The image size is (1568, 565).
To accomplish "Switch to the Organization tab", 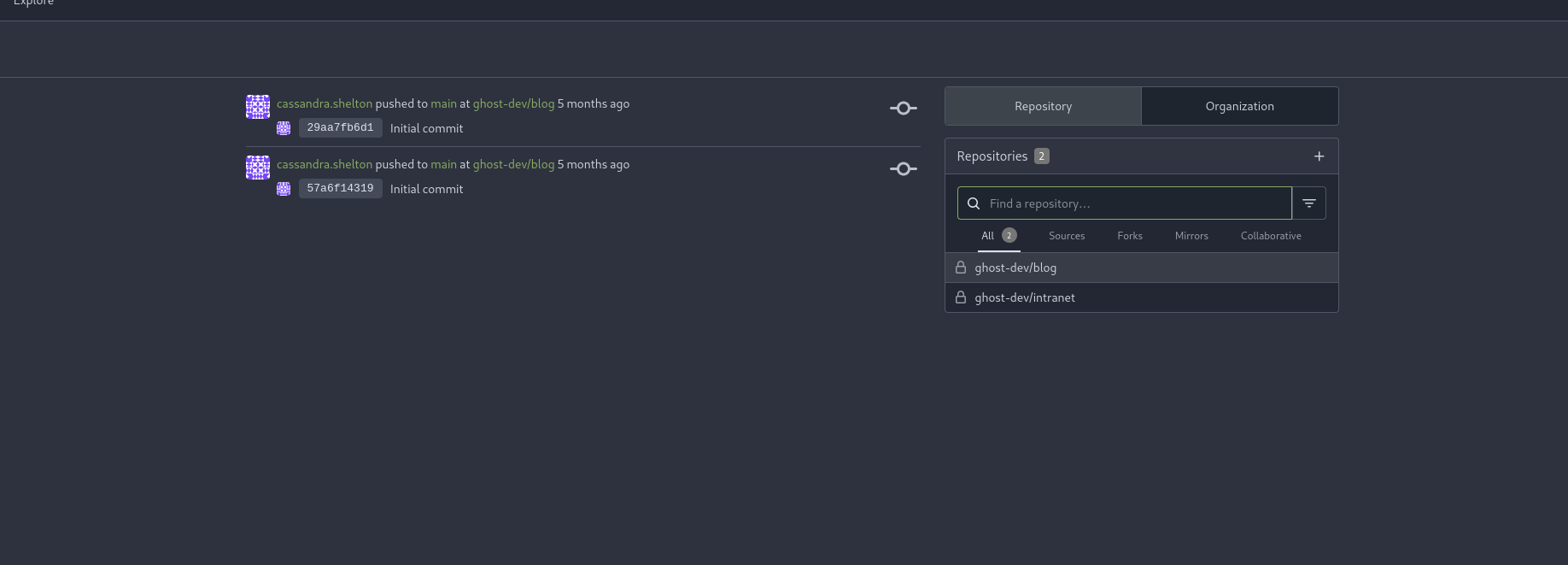I will pyautogui.click(x=1239, y=106).
